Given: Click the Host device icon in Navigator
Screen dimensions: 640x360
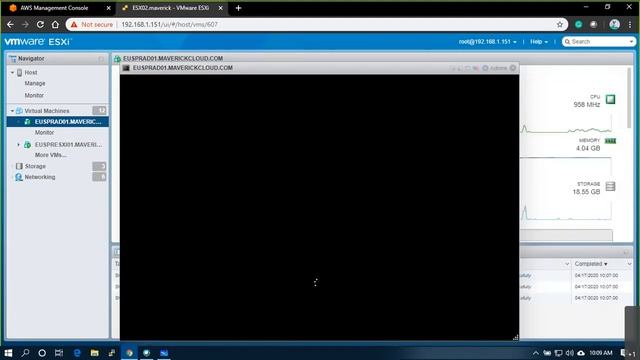Looking at the screenshot, I should pyautogui.click(x=19, y=73).
